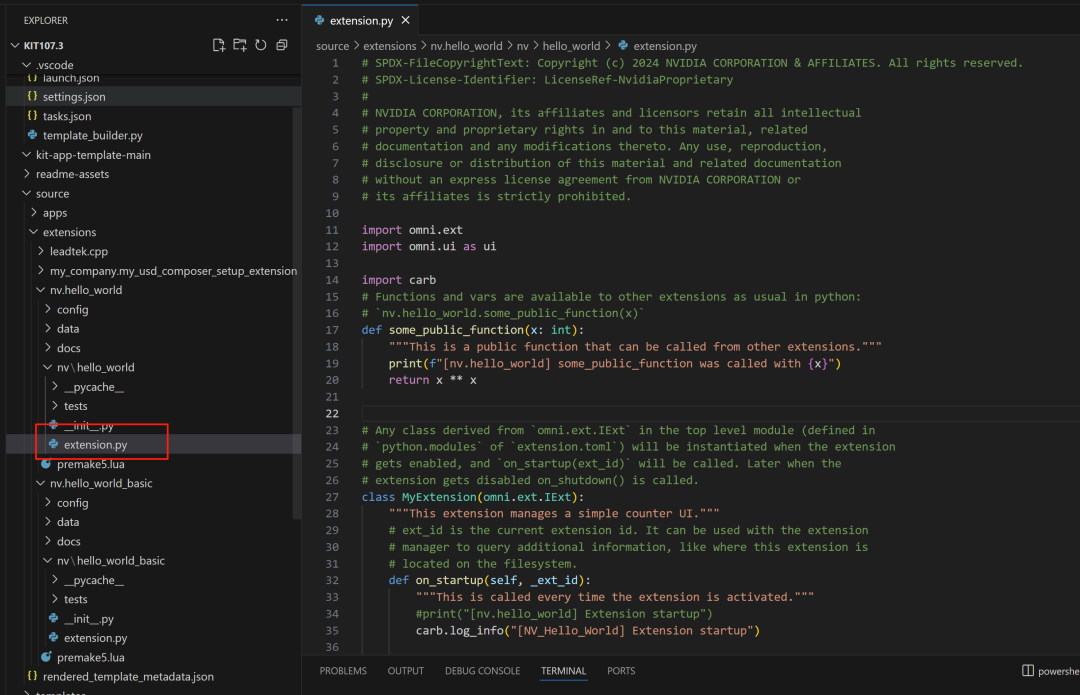Open rendered_template_metadata.json file
This screenshot has height=695, width=1080.
128,676
